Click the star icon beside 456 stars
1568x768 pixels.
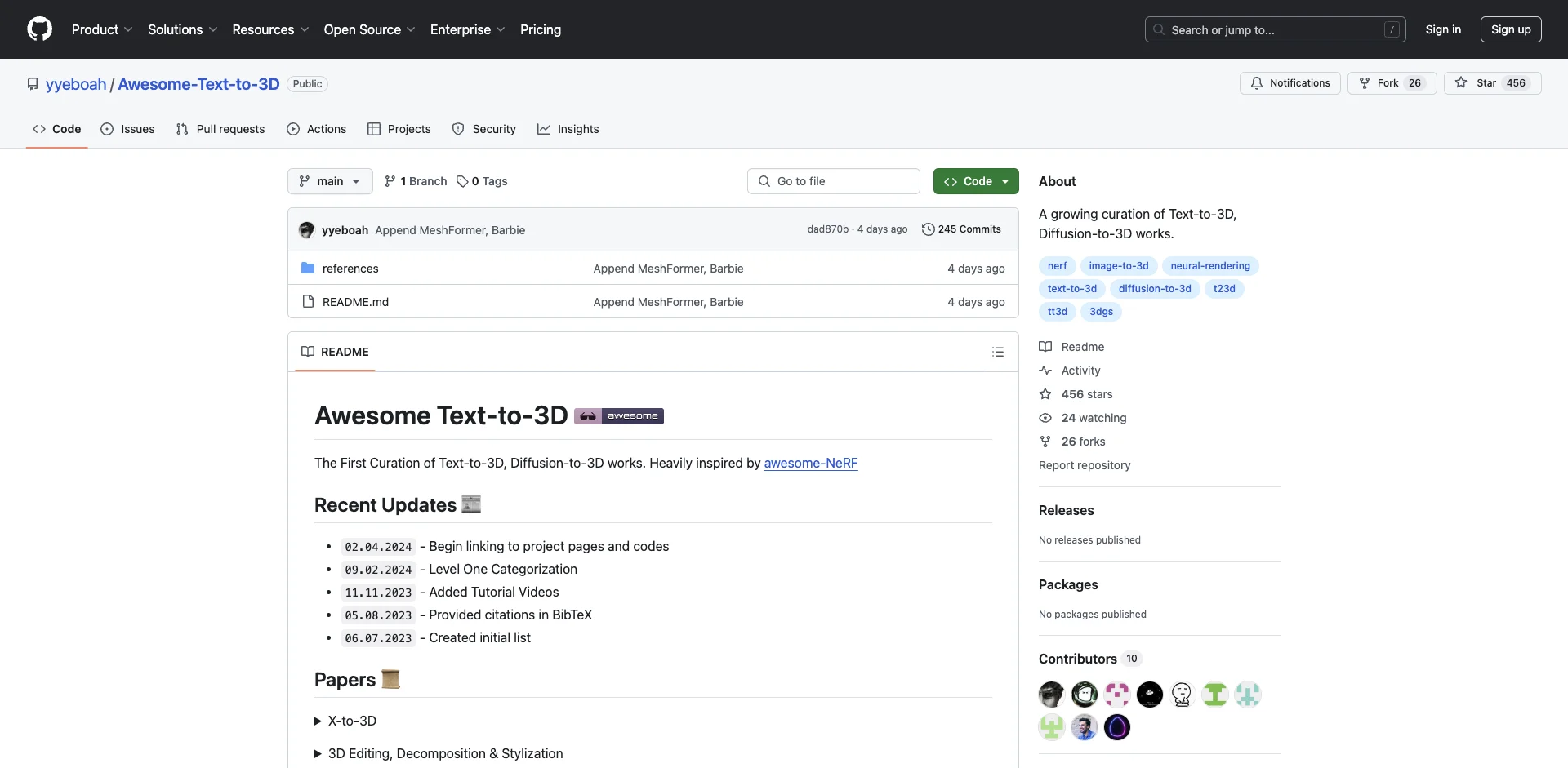point(1045,394)
